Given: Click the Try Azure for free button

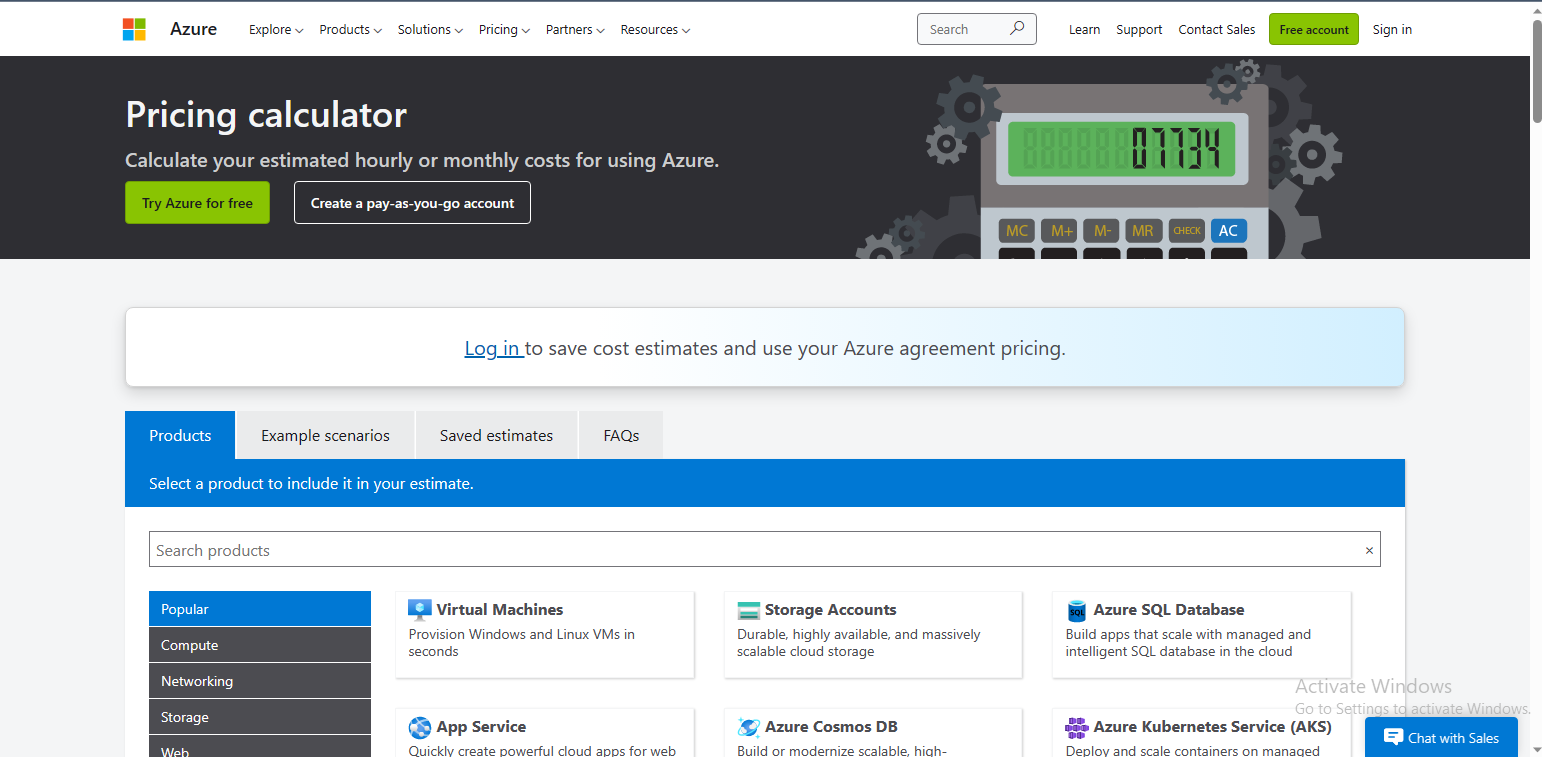Looking at the screenshot, I should tap(197, 203).
